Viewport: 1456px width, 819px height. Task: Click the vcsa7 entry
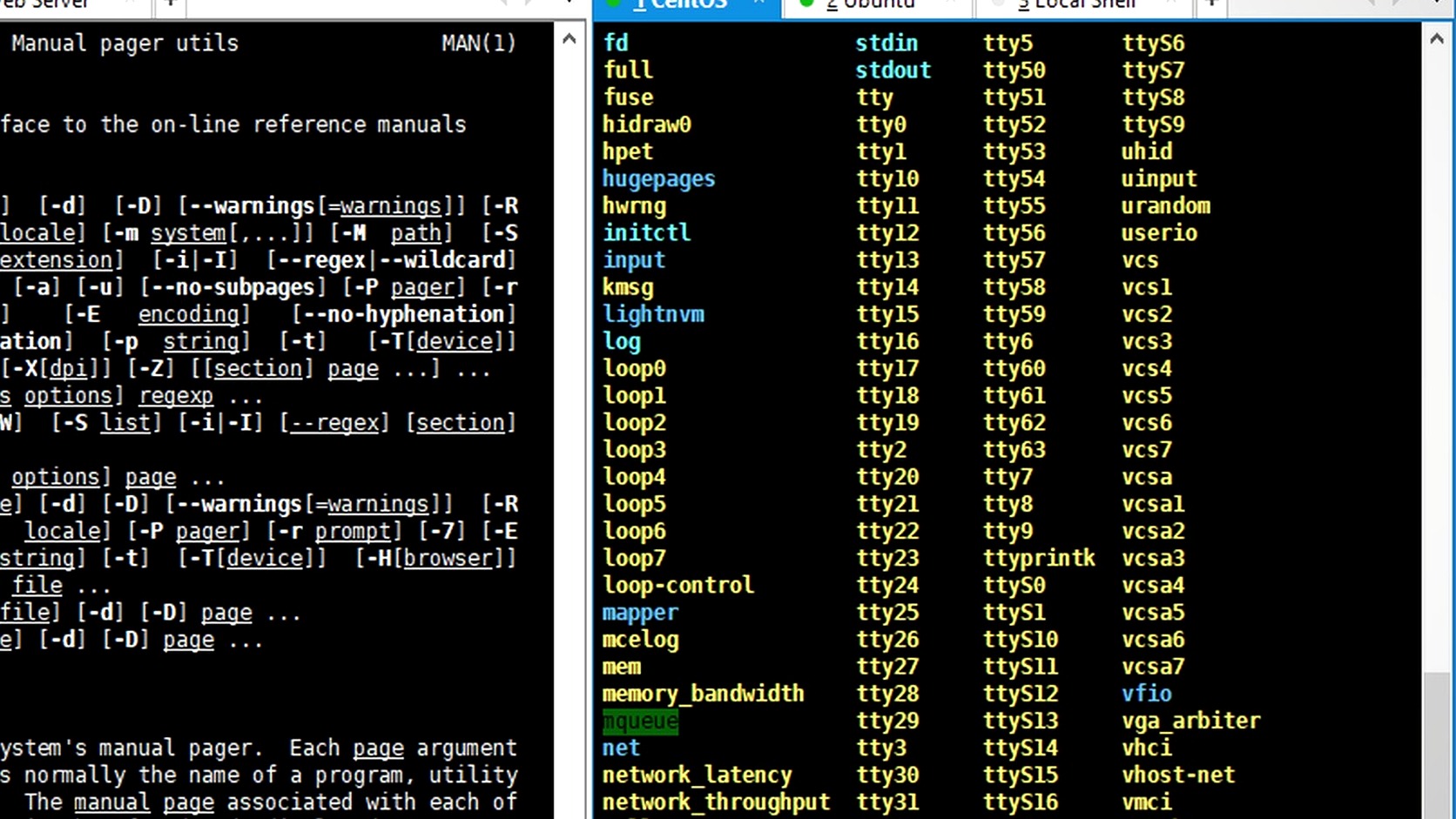(x=1152, y=668)
